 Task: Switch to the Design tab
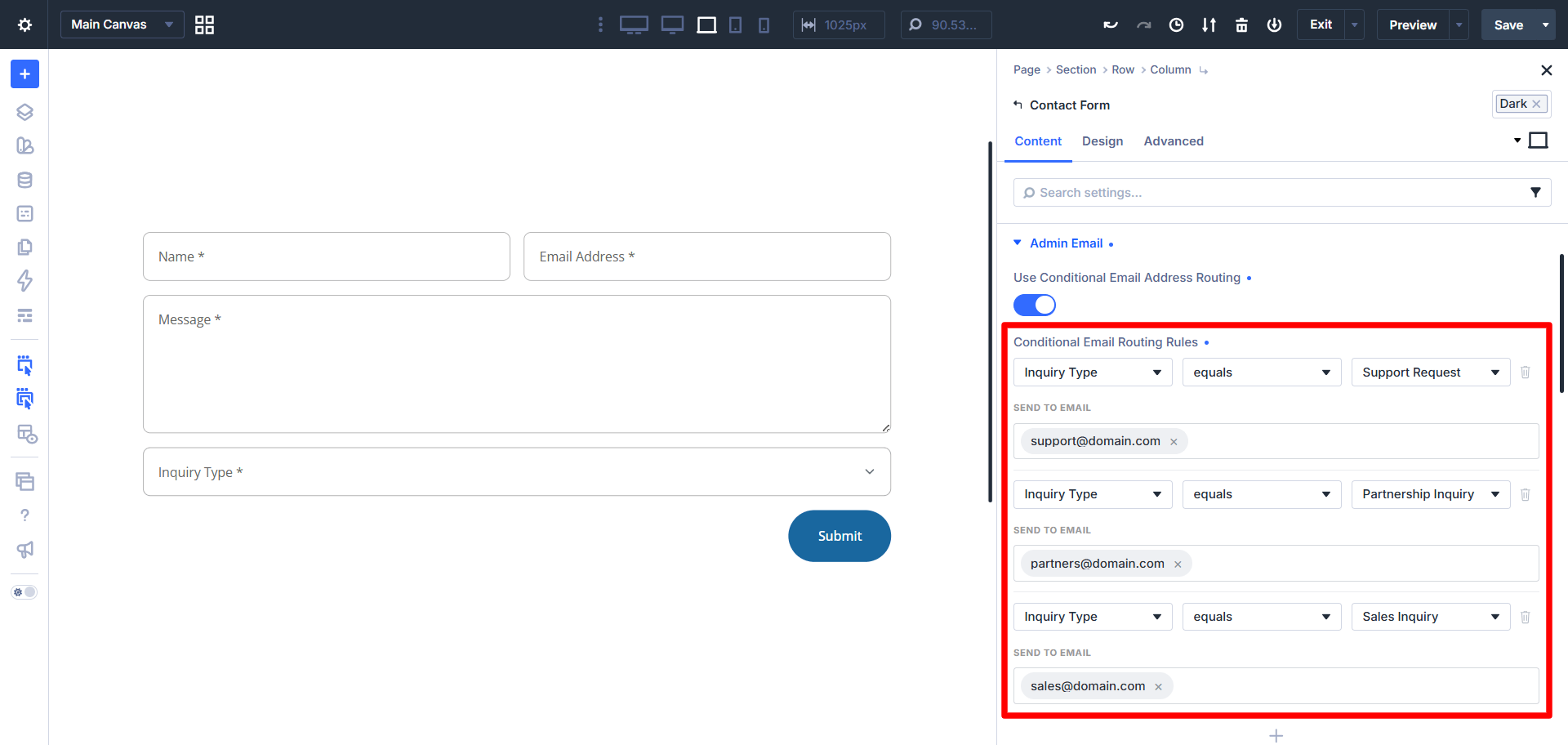point(1102,141)
